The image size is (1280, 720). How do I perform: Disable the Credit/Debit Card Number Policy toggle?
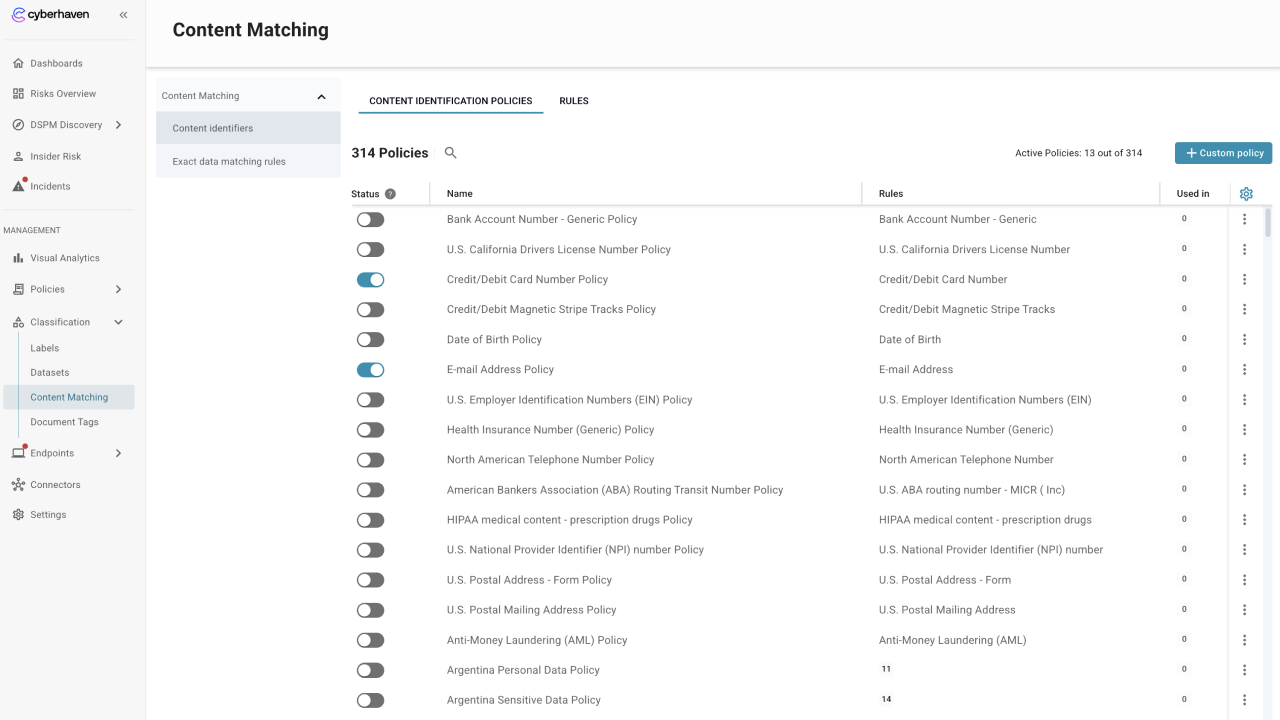coord(370,280)
